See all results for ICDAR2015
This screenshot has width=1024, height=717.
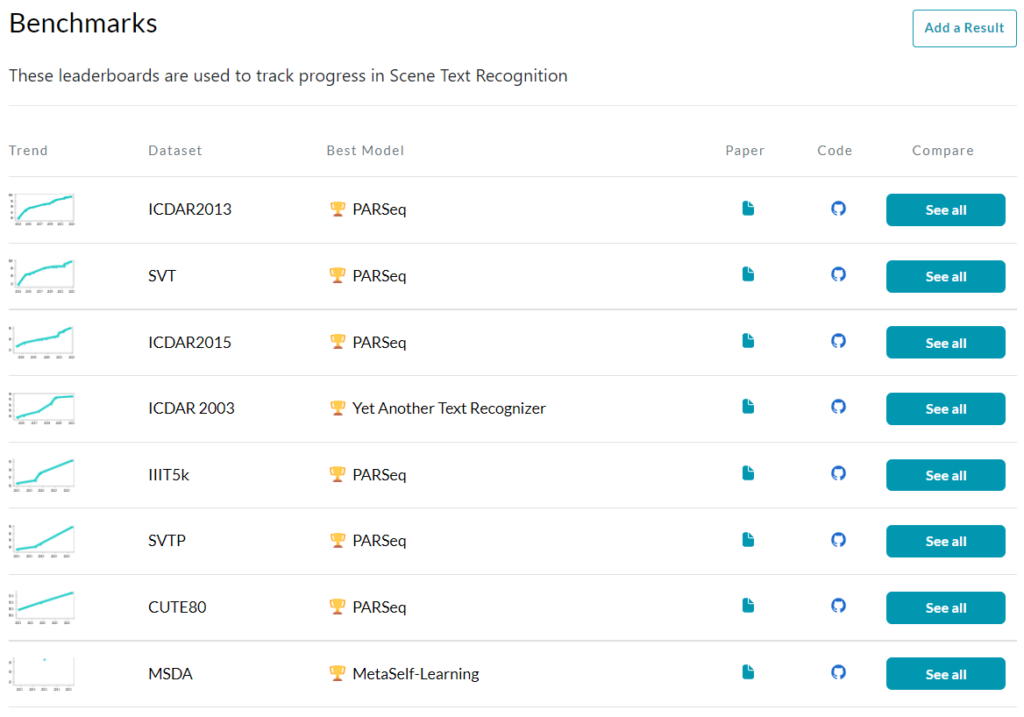click(x=945, y=341)
